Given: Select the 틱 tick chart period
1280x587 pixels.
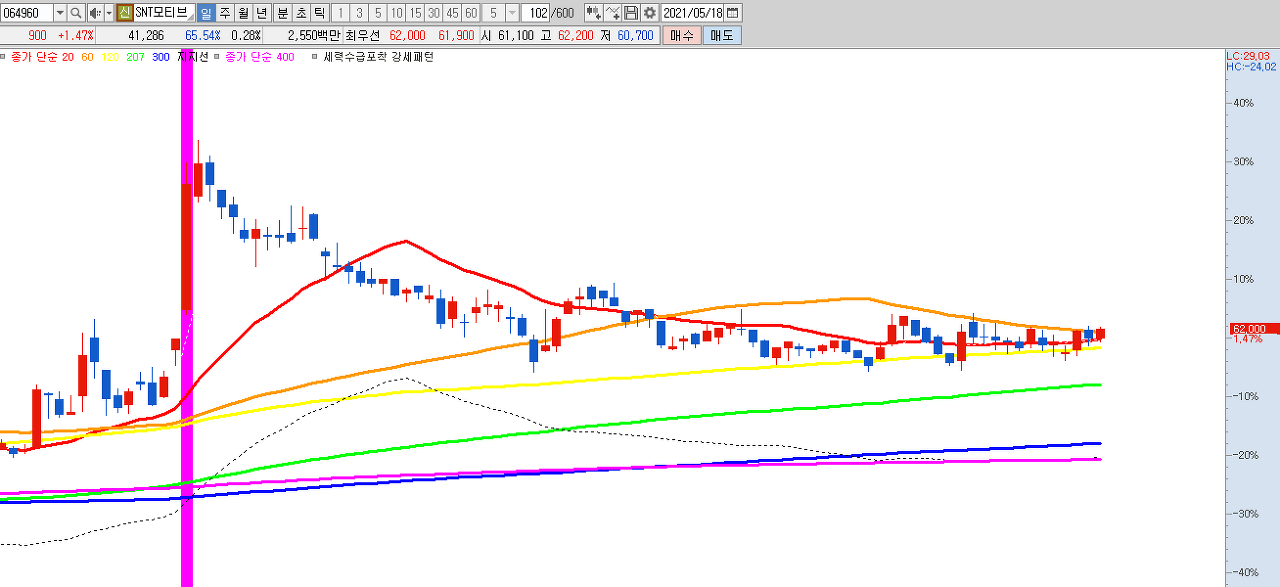Looking at the screenshot, I should tap(318, 13).
